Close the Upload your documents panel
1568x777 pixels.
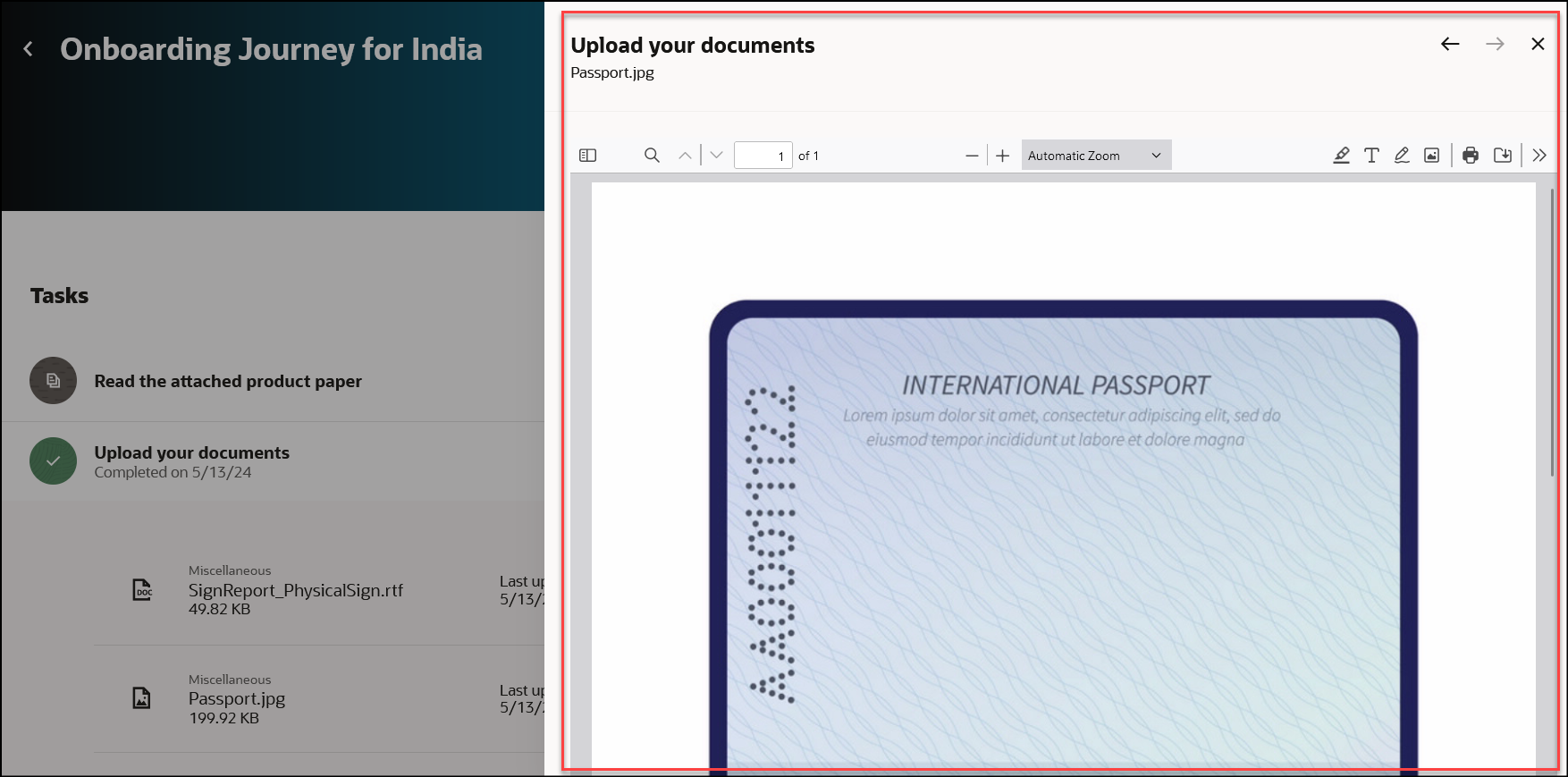tap(1538, 44)
